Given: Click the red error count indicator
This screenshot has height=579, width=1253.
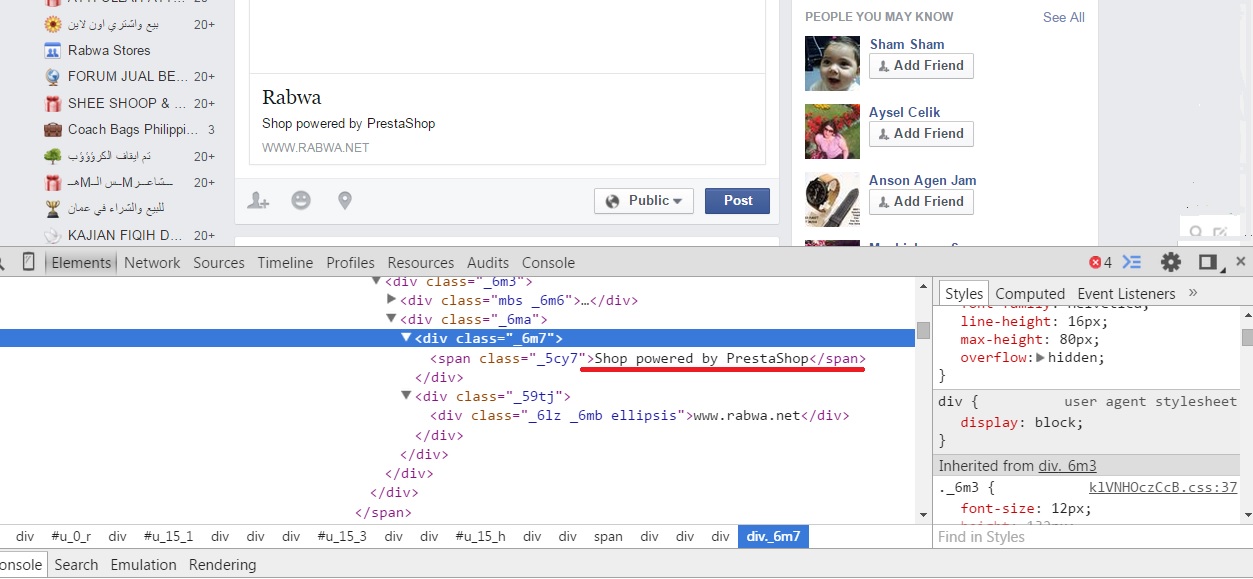Looking at the screenshot, I should pyautogui.click(x=1100, y=263).
